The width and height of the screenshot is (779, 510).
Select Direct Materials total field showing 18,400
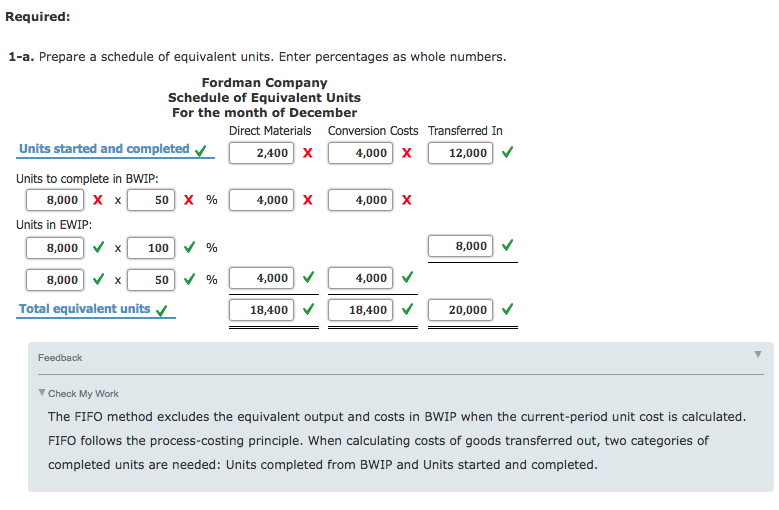pyautogui.click(x=261, y=310)
